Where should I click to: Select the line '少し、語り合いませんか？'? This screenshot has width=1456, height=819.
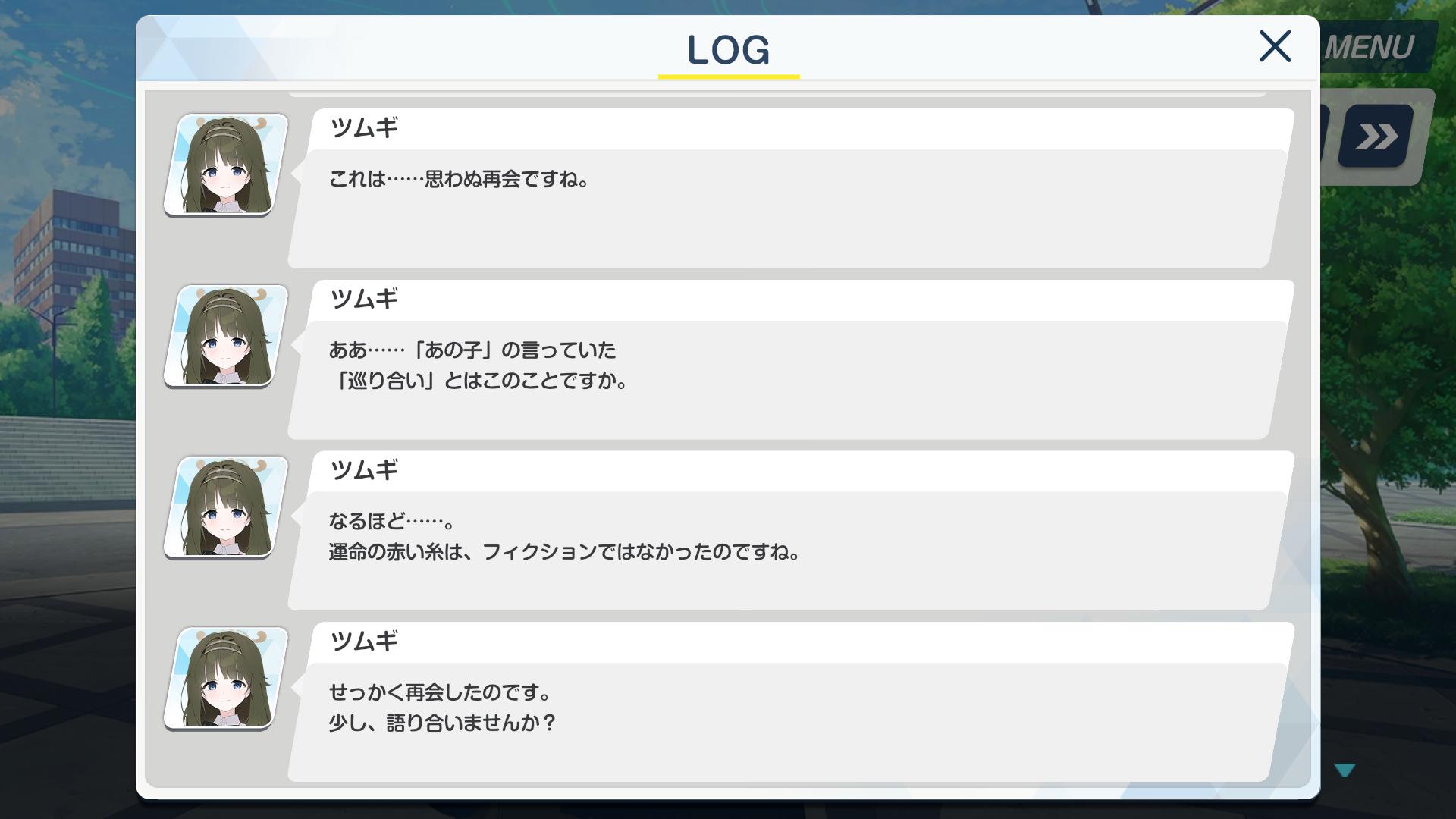tap(442, 723)
